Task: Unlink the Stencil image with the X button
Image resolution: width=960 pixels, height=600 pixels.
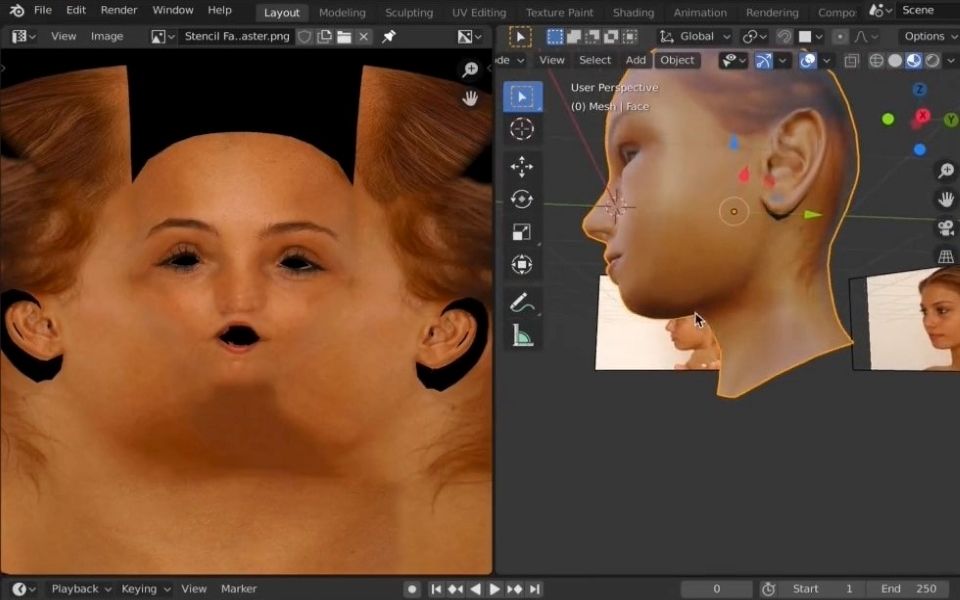Action: 363,36
